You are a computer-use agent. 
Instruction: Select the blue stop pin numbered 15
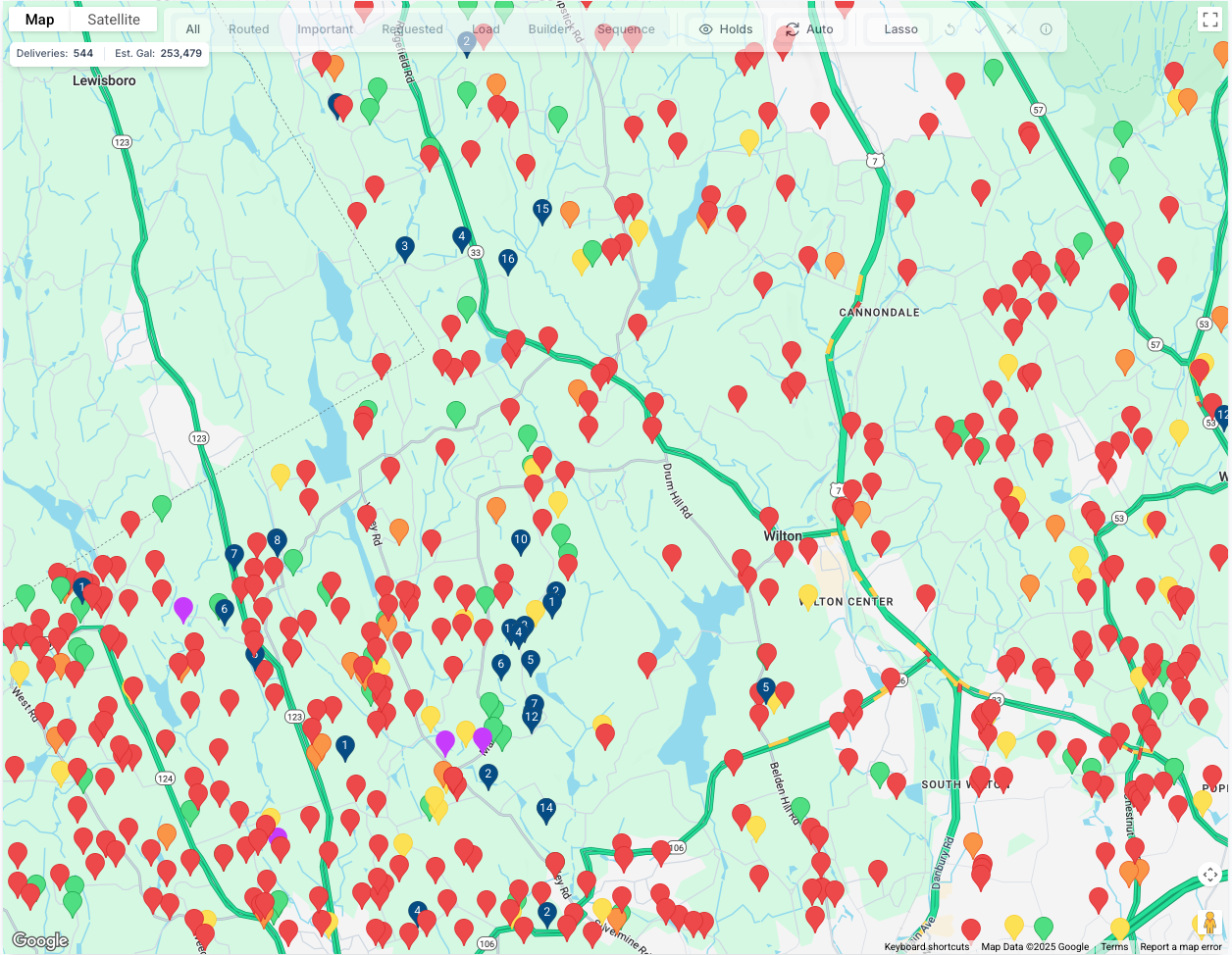click(x=542, y=210)
